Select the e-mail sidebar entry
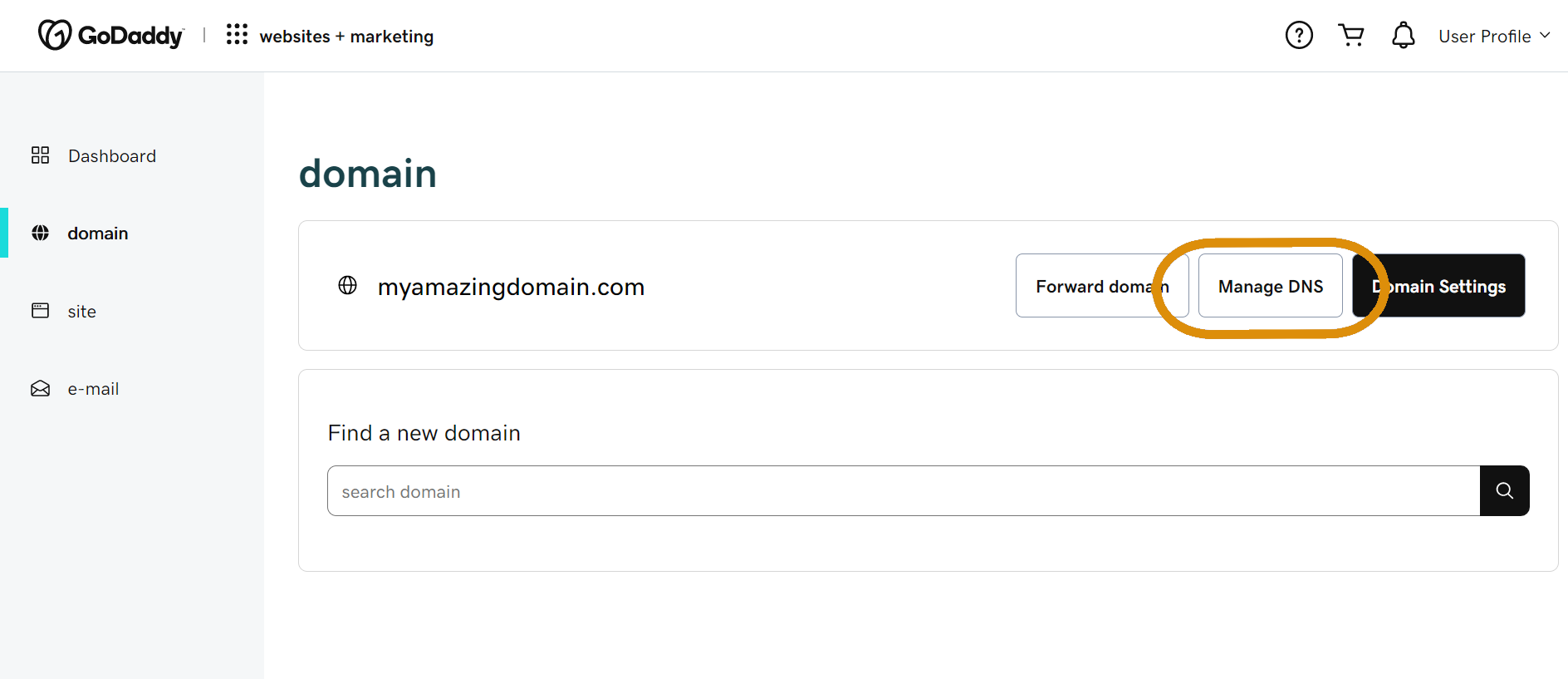 92,388
